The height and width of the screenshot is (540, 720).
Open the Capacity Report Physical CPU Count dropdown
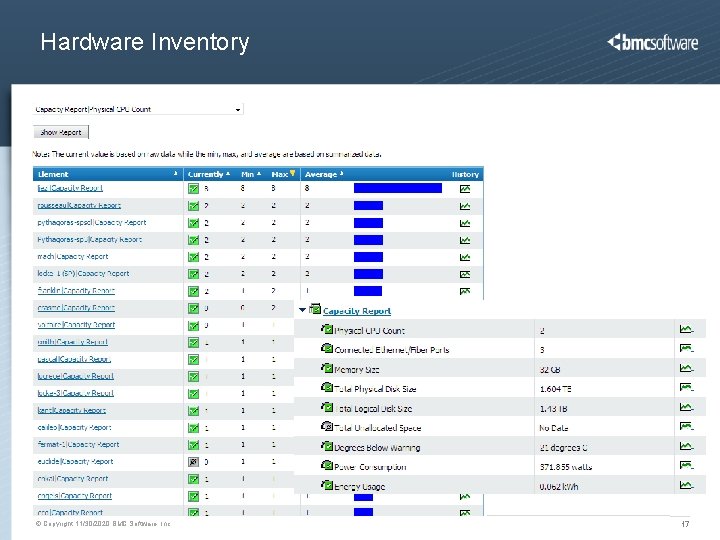click(x=238, y=110)
